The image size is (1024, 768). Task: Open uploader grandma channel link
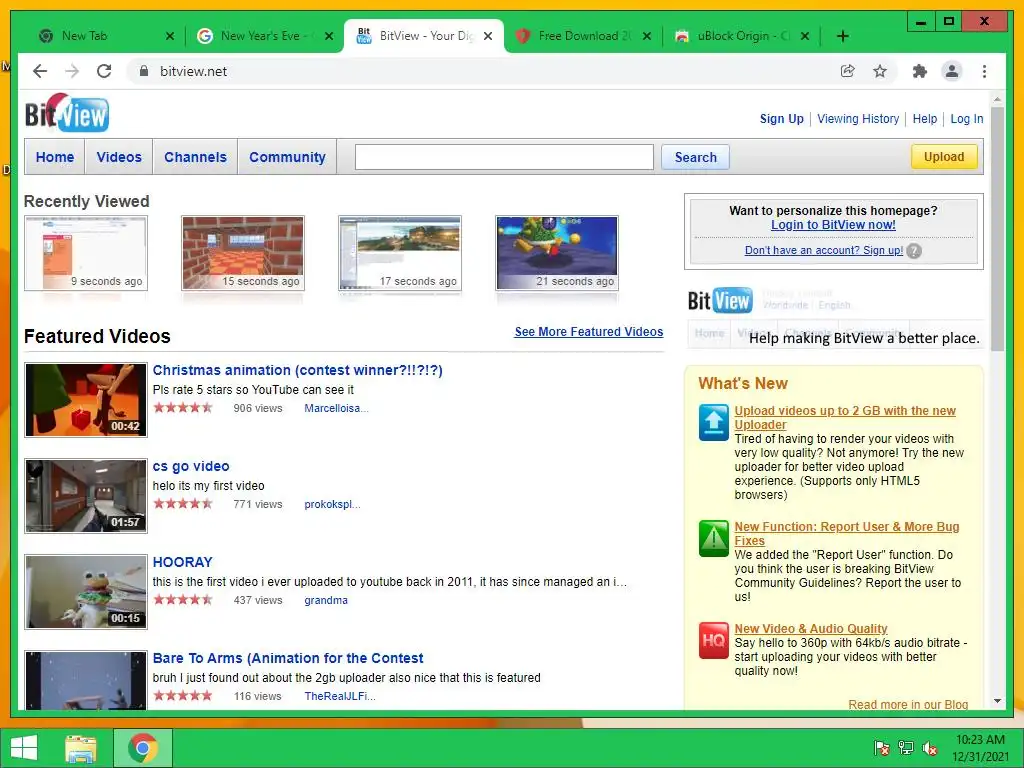tap(326, 600)
